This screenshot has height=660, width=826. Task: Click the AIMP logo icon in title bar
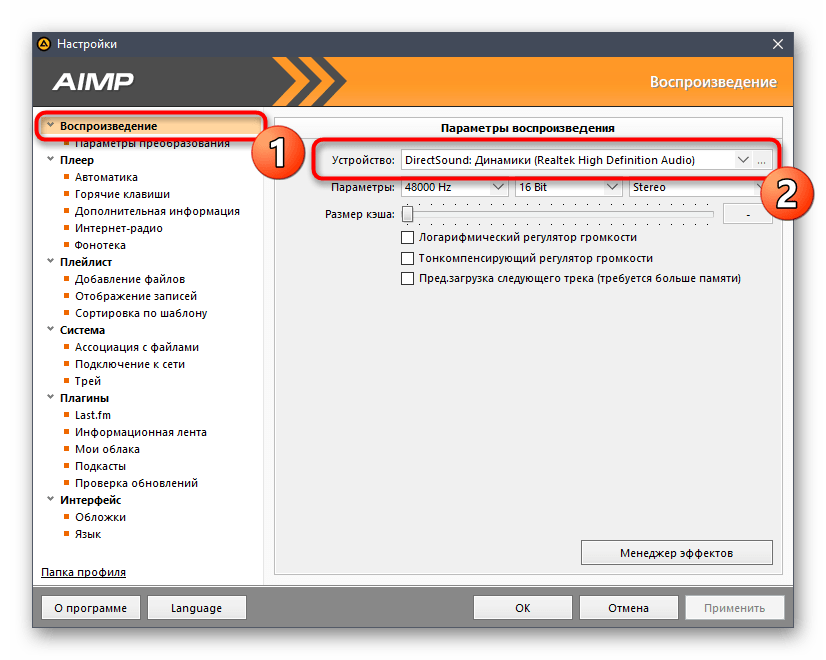click(44, 44)
